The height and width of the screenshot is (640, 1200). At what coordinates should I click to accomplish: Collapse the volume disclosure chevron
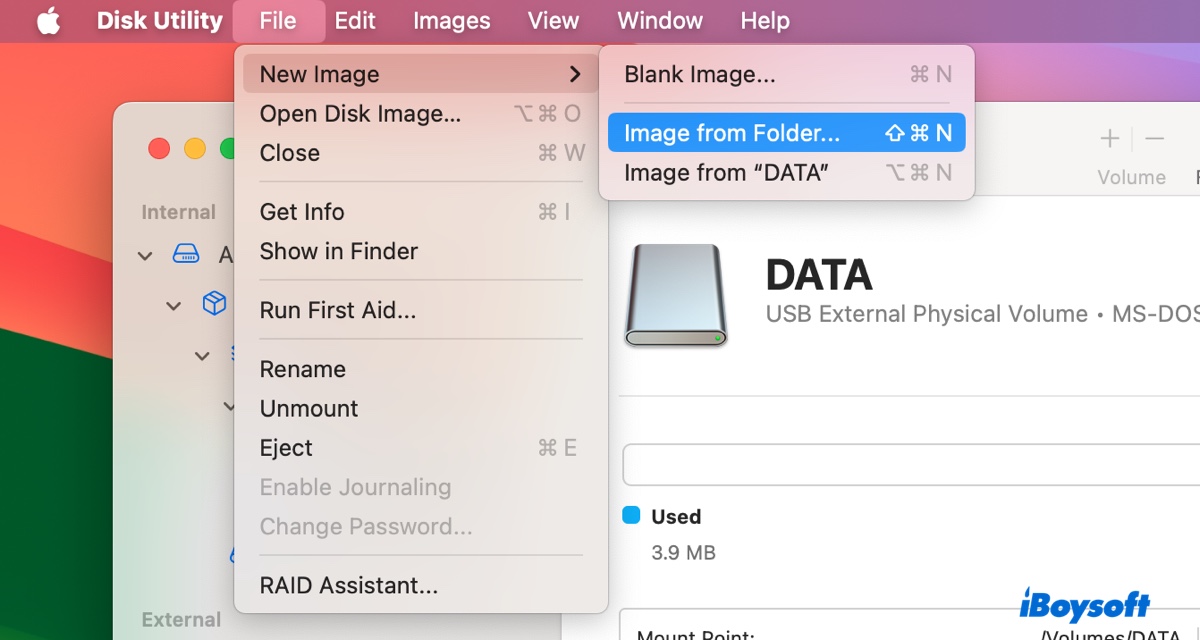201,355
